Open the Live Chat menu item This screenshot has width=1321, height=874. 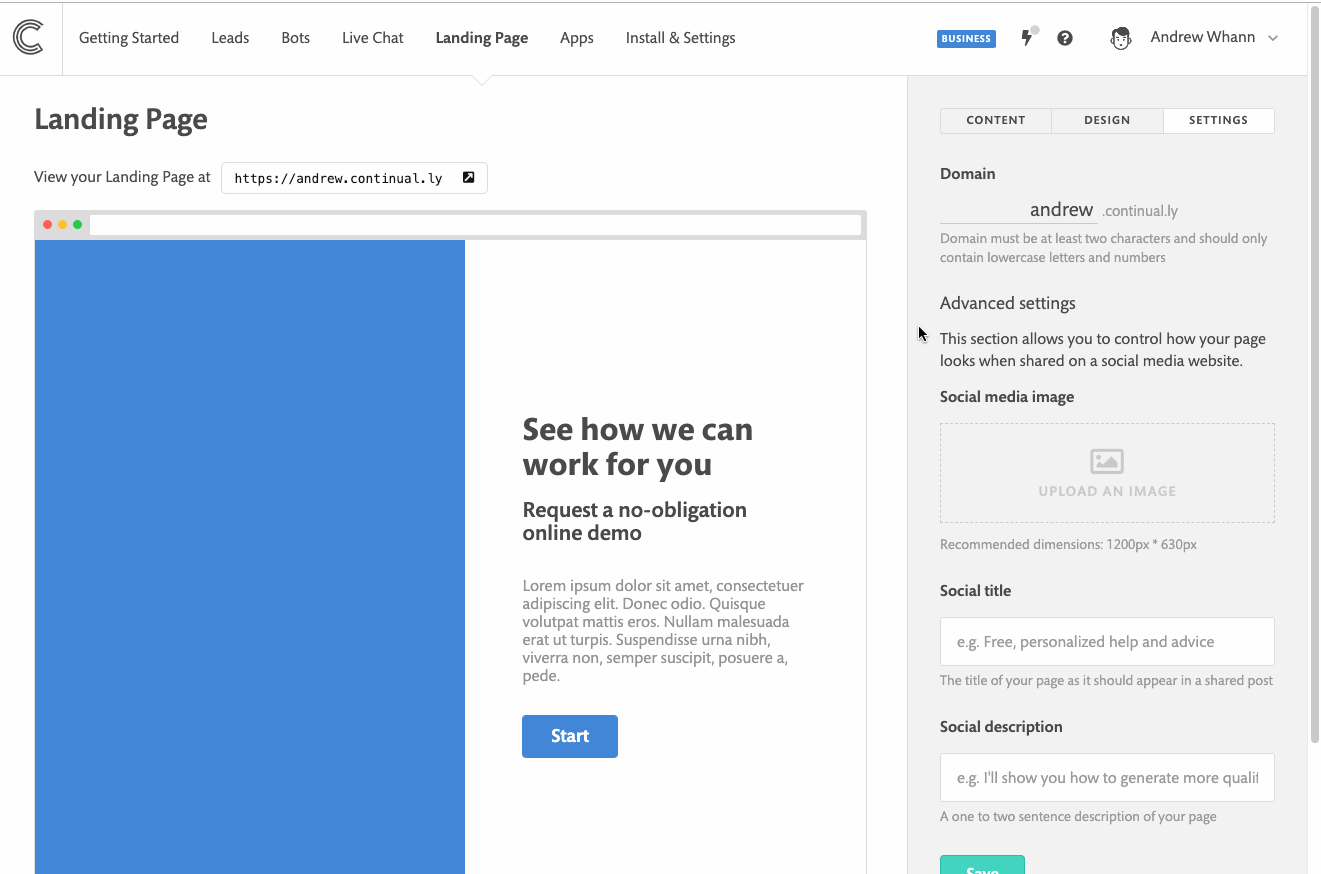[372, 38]
